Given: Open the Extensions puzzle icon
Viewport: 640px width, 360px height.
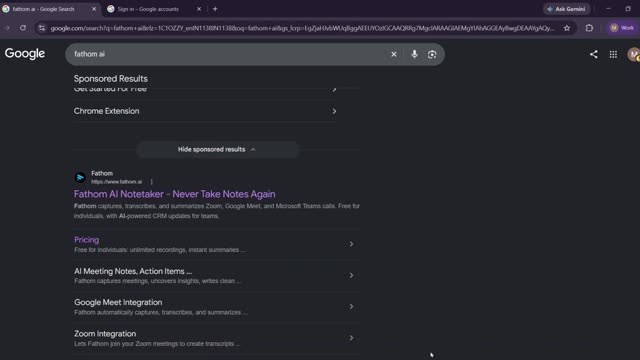Looking at the screenshot, I should click(x=589, y=28).
